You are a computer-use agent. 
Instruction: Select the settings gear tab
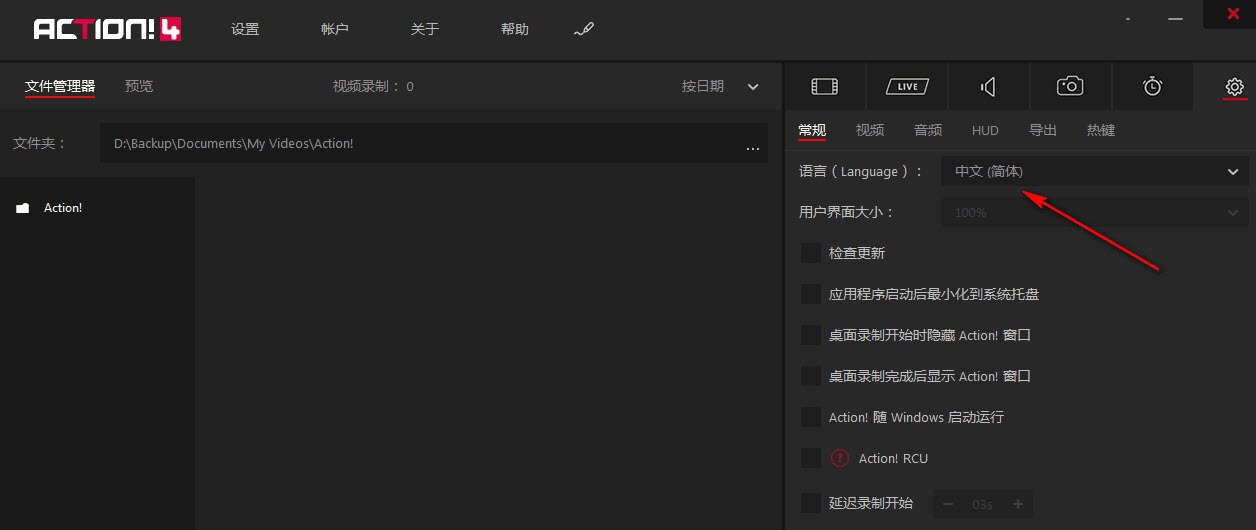coord(1235,87)
